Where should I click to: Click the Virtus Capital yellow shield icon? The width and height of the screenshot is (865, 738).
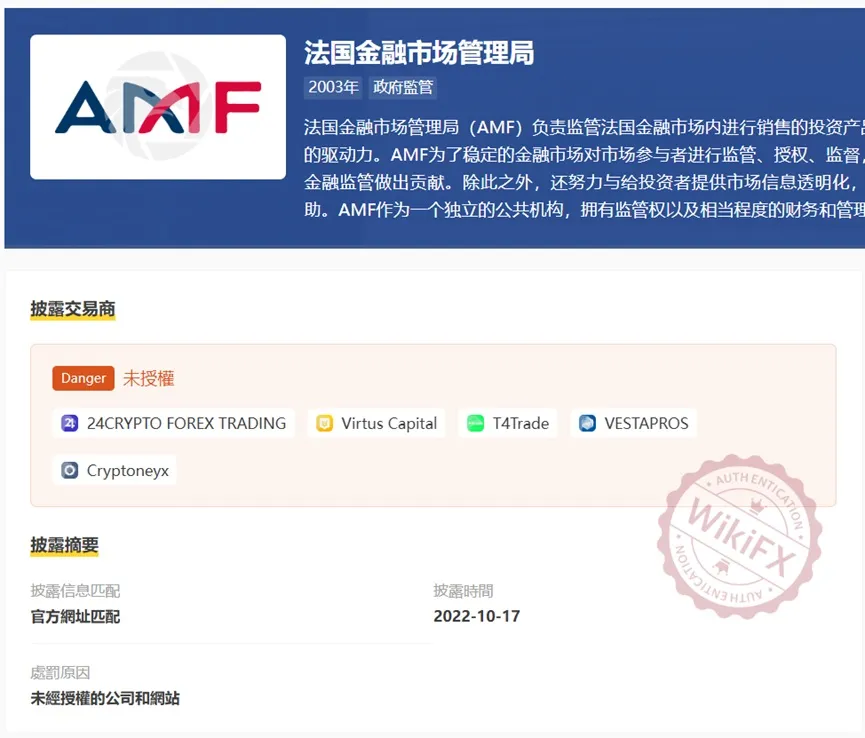324,423
